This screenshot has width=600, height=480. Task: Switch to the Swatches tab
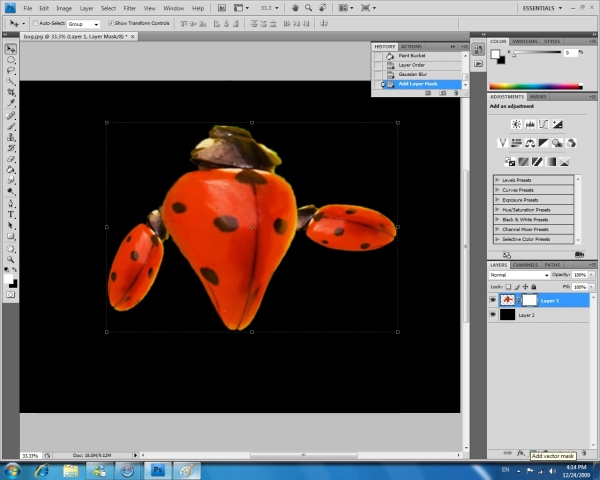coord(525,41)
